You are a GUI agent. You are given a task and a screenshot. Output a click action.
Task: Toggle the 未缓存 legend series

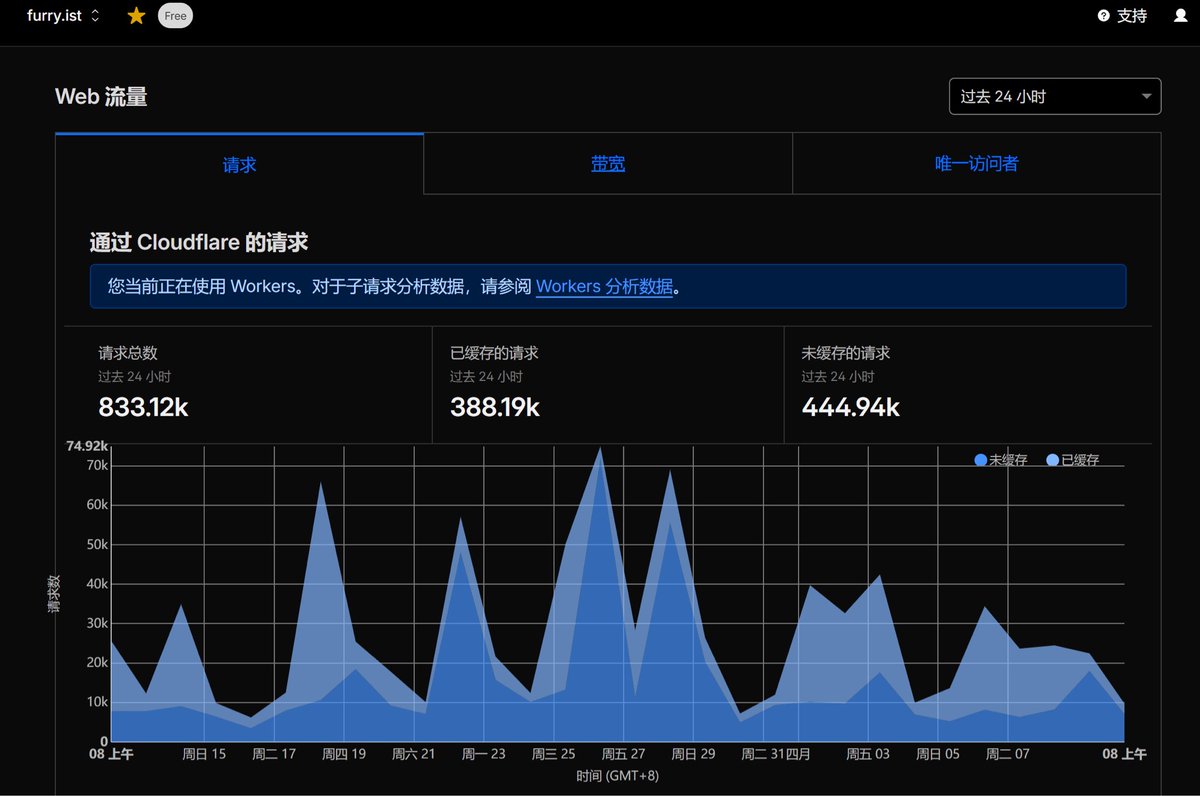(x=1001, y=460)
